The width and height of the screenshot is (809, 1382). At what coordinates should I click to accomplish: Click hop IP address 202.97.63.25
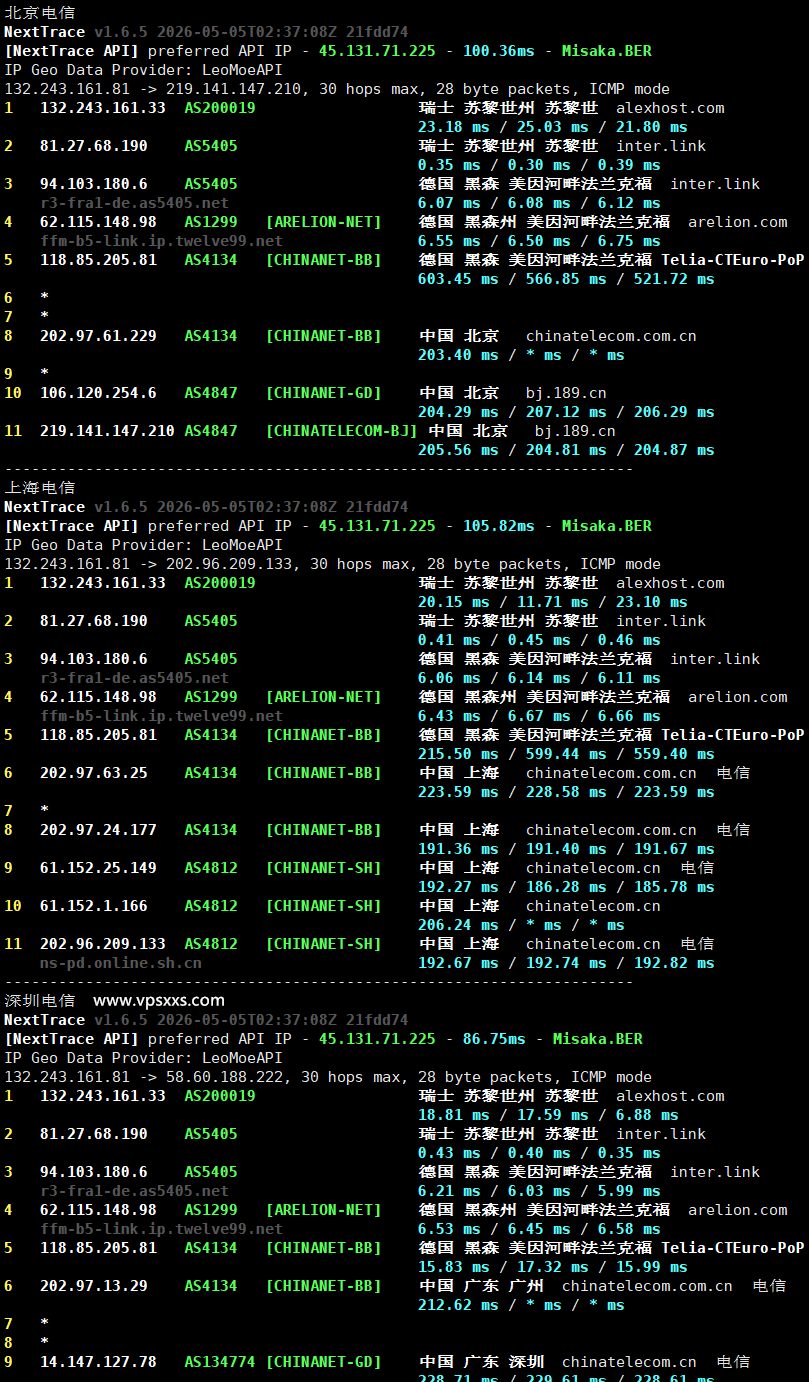click(94, 773)
